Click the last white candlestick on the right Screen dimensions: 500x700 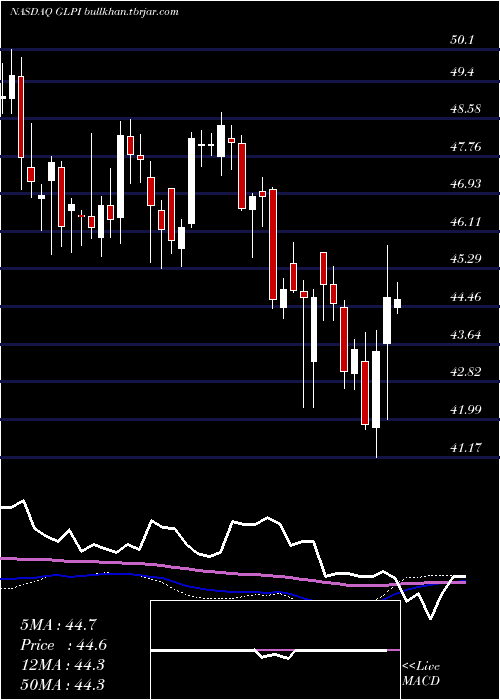pyautogui.click(x=397, y=303)
